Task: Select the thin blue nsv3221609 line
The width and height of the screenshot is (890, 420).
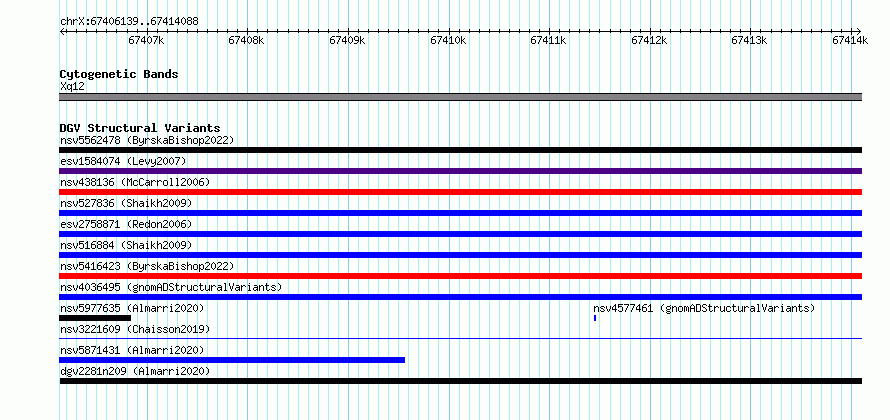Action: [460, 339]
